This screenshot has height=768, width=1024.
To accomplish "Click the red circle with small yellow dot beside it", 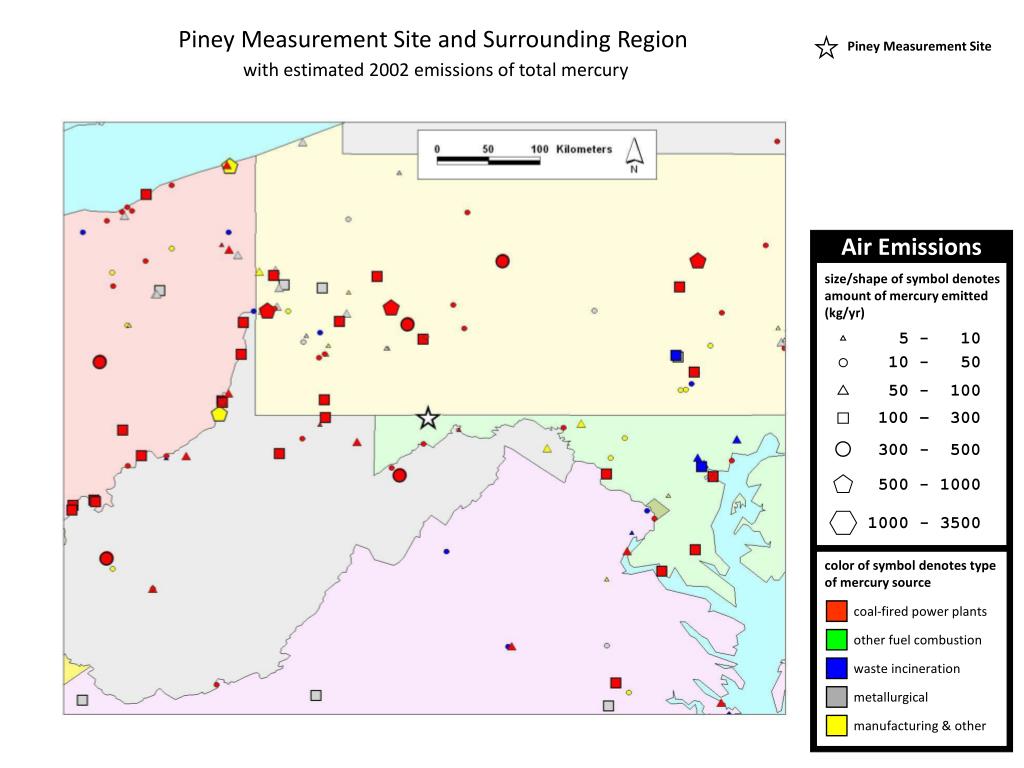I will tap(106, 558).
